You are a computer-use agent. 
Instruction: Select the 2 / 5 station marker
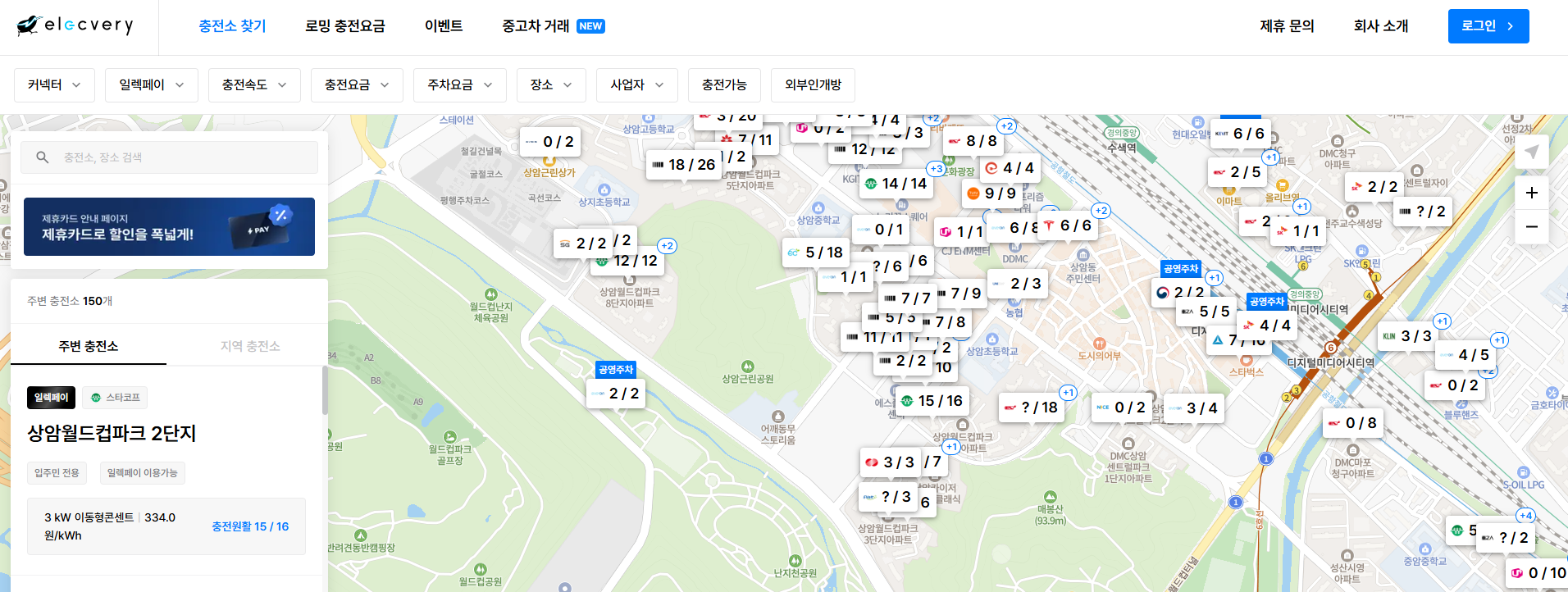1237,172
